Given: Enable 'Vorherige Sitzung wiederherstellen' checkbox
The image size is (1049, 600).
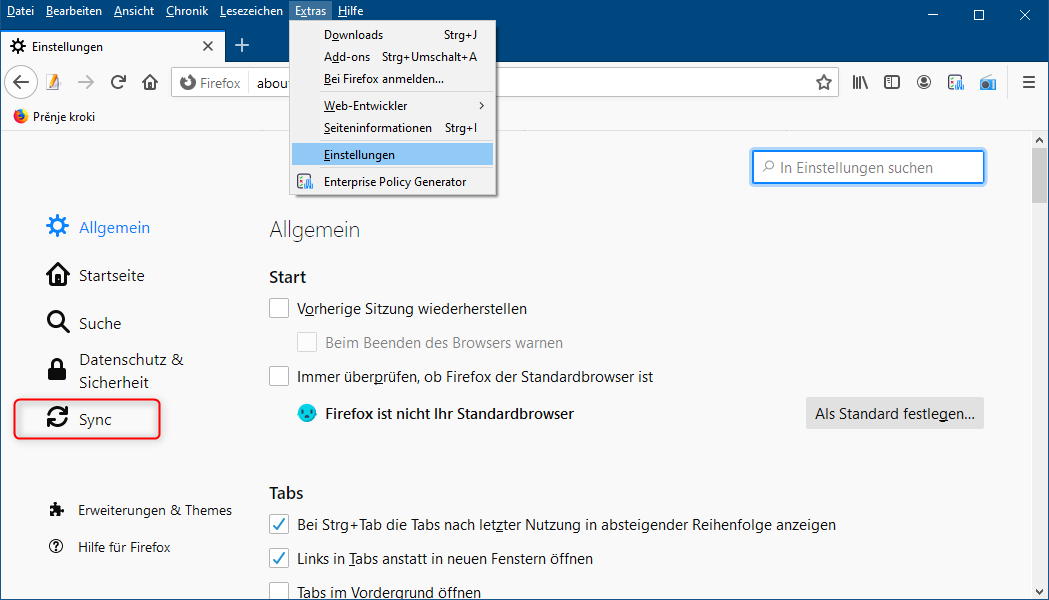Looking at the screenshot, I should 279,309.
